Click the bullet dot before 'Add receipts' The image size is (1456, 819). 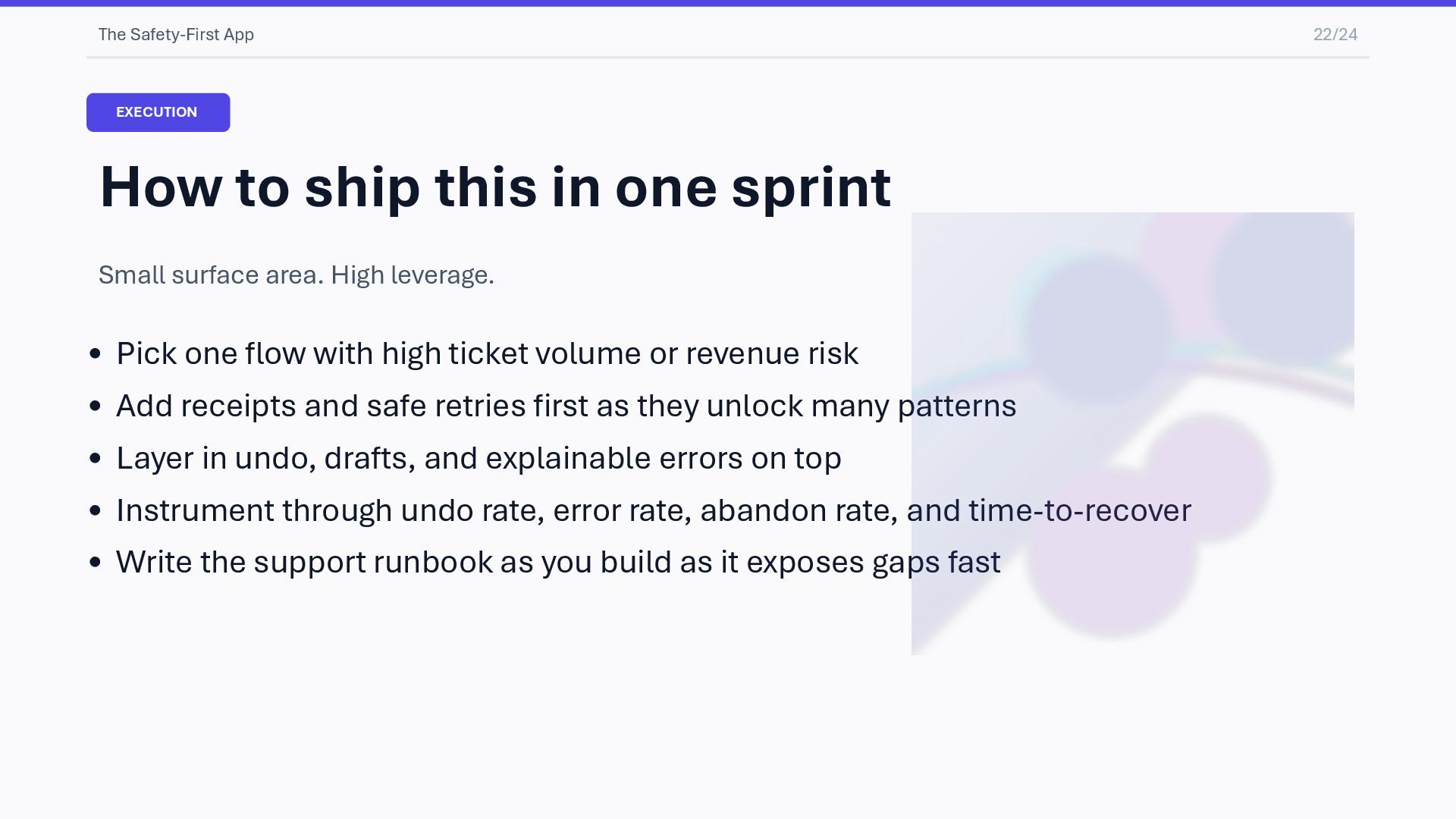click(95, 406)
